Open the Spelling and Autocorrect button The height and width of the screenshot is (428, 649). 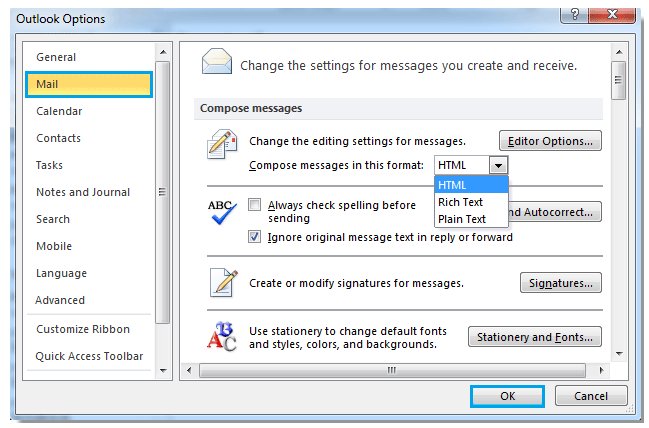[555, 212]
